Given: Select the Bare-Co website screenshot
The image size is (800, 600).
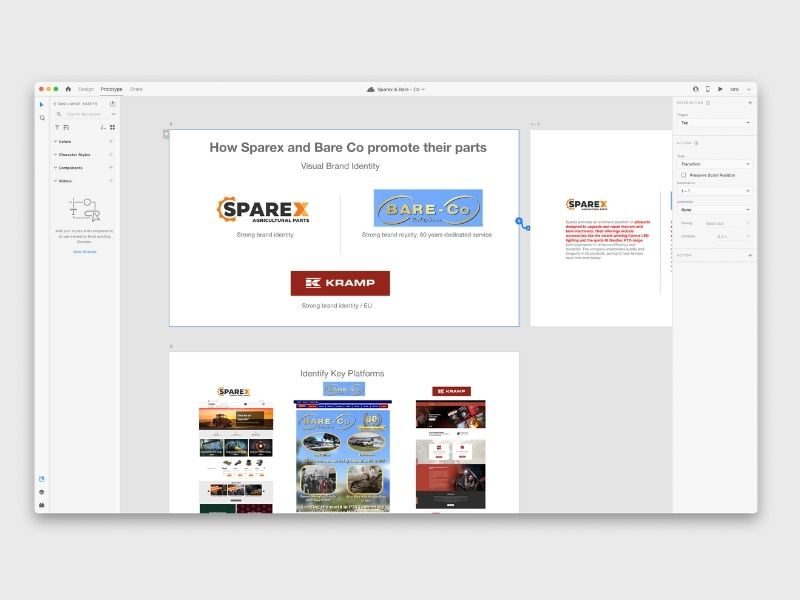Looking at the screenshot, I should tap(343, 456).
